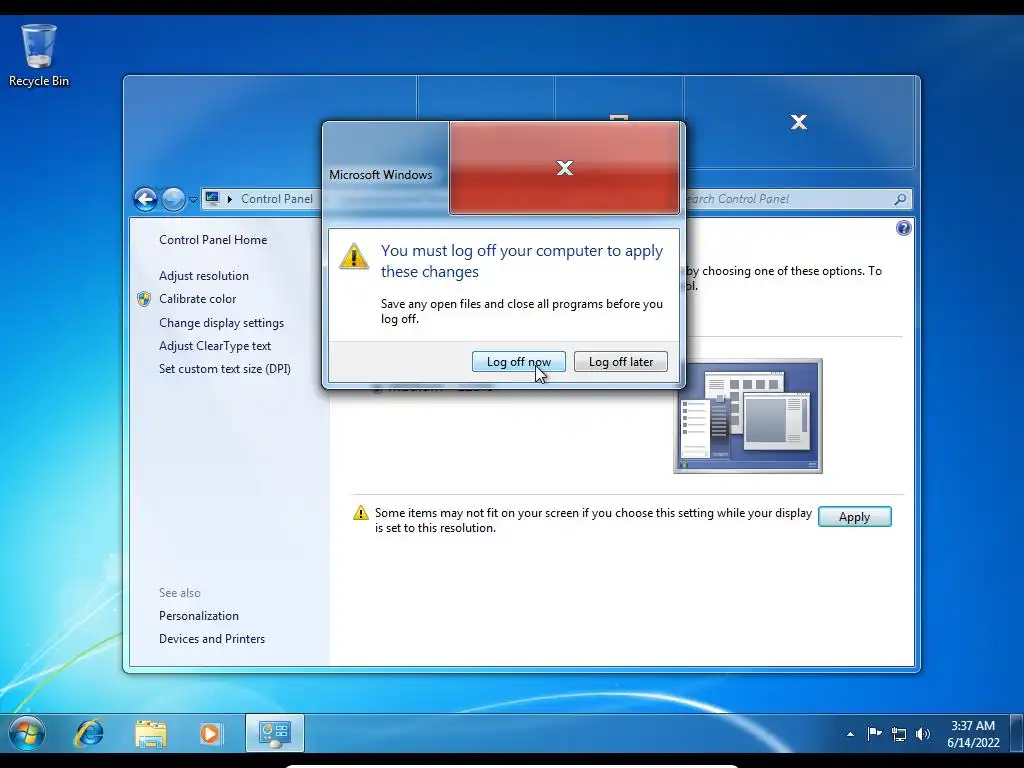The image size is (1024, 768).
Task: Click the Show desktop strip
Action: pos(1017,733)
